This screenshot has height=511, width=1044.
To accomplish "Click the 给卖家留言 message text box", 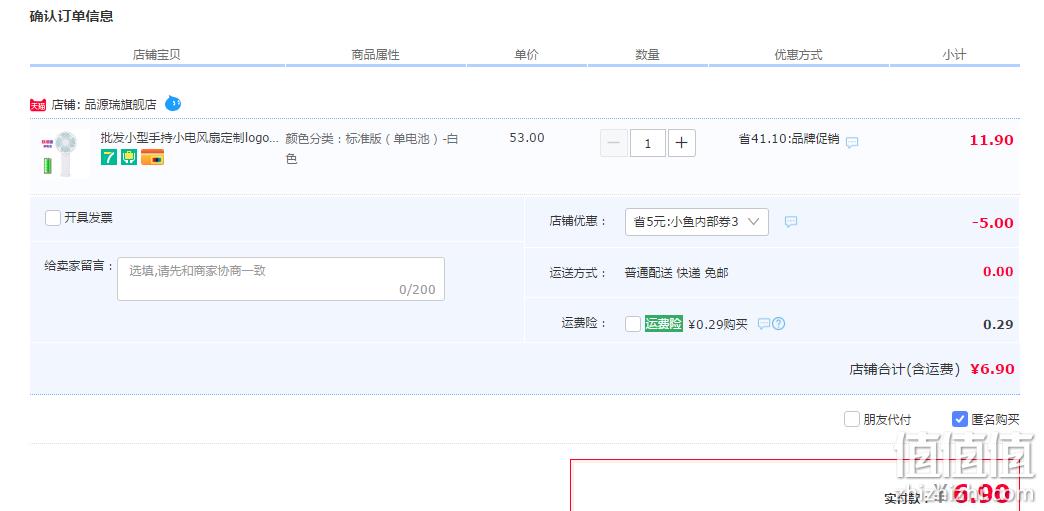I will (281, 278).
